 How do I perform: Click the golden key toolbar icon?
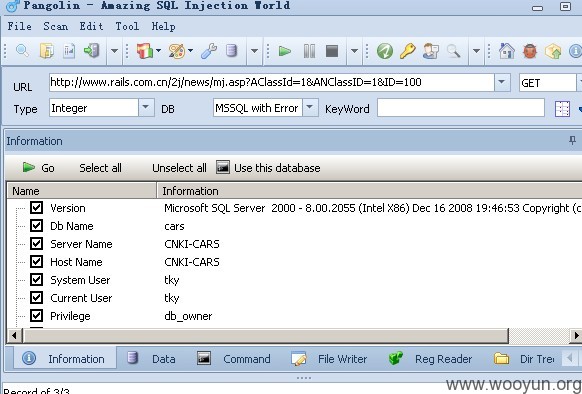click(408, 51)
